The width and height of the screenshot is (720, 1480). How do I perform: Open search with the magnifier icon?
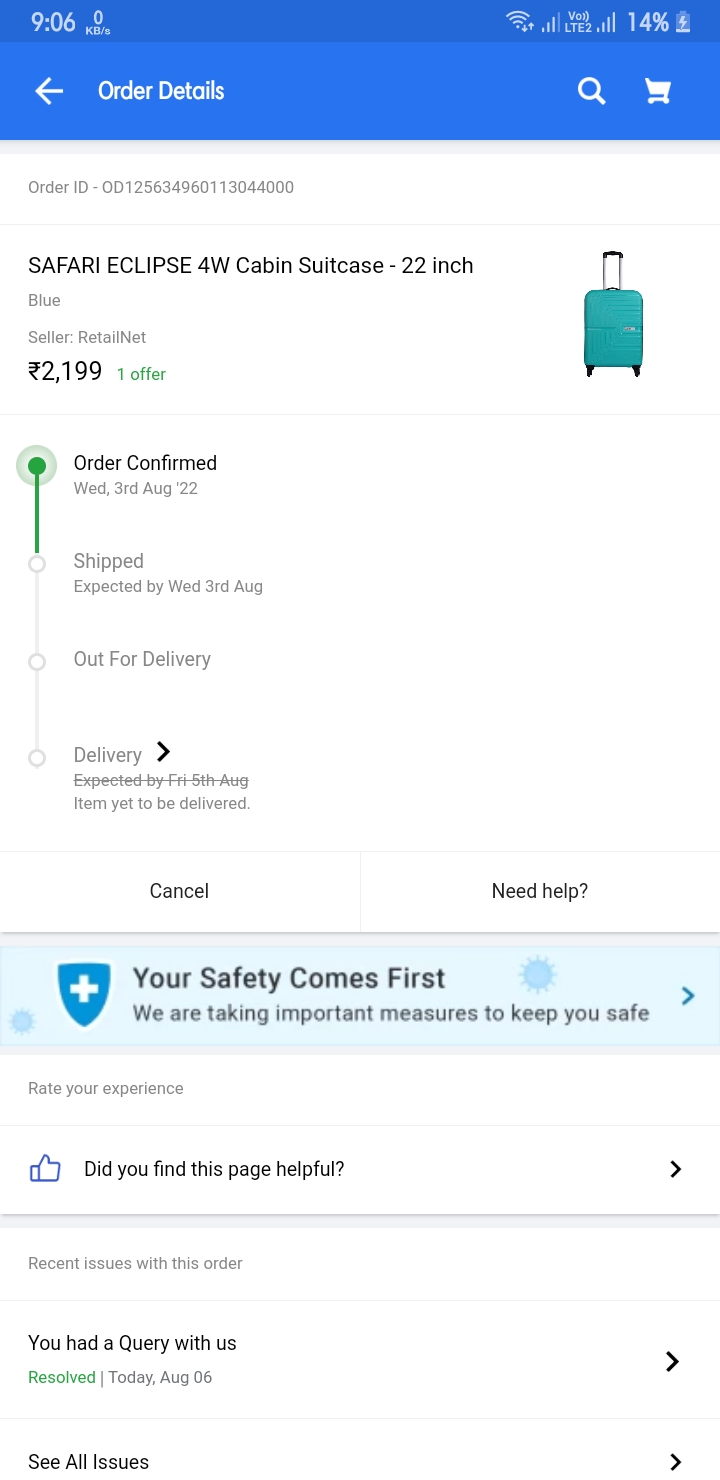(591, 91)
